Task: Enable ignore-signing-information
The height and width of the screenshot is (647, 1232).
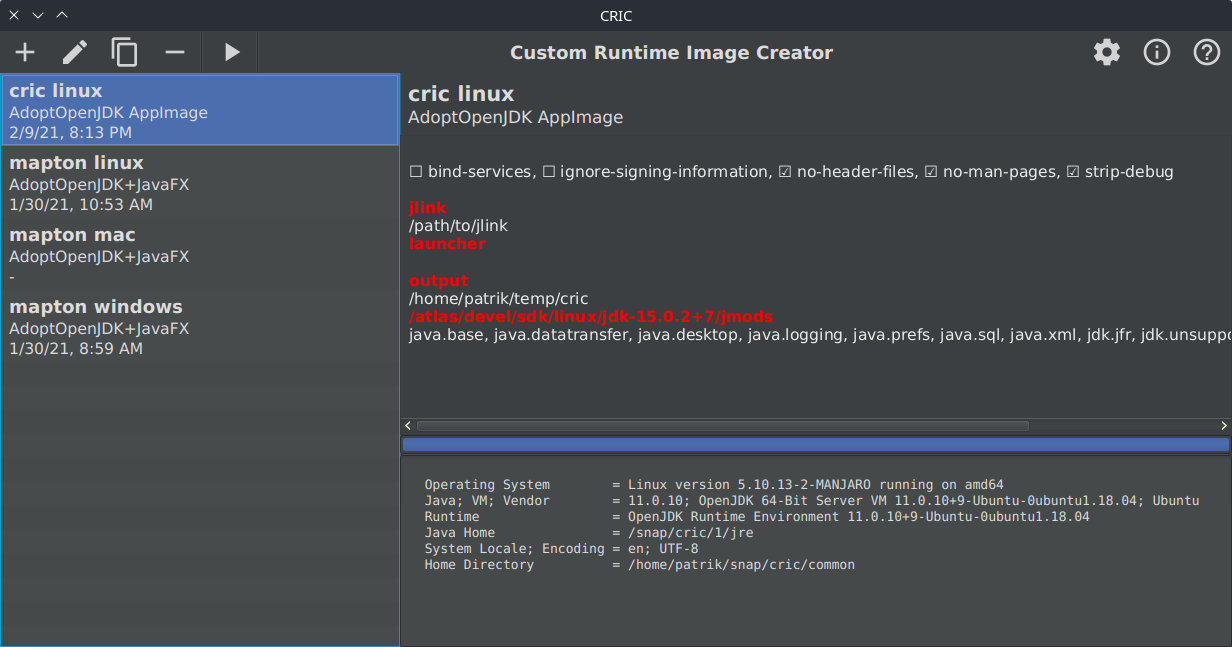Action: point(549,171)
